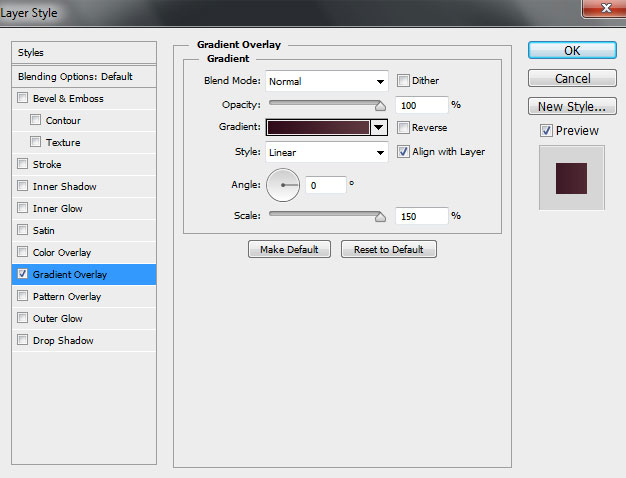
Task: Open the Style Linear dropdown
Action: tap(327, 153)
